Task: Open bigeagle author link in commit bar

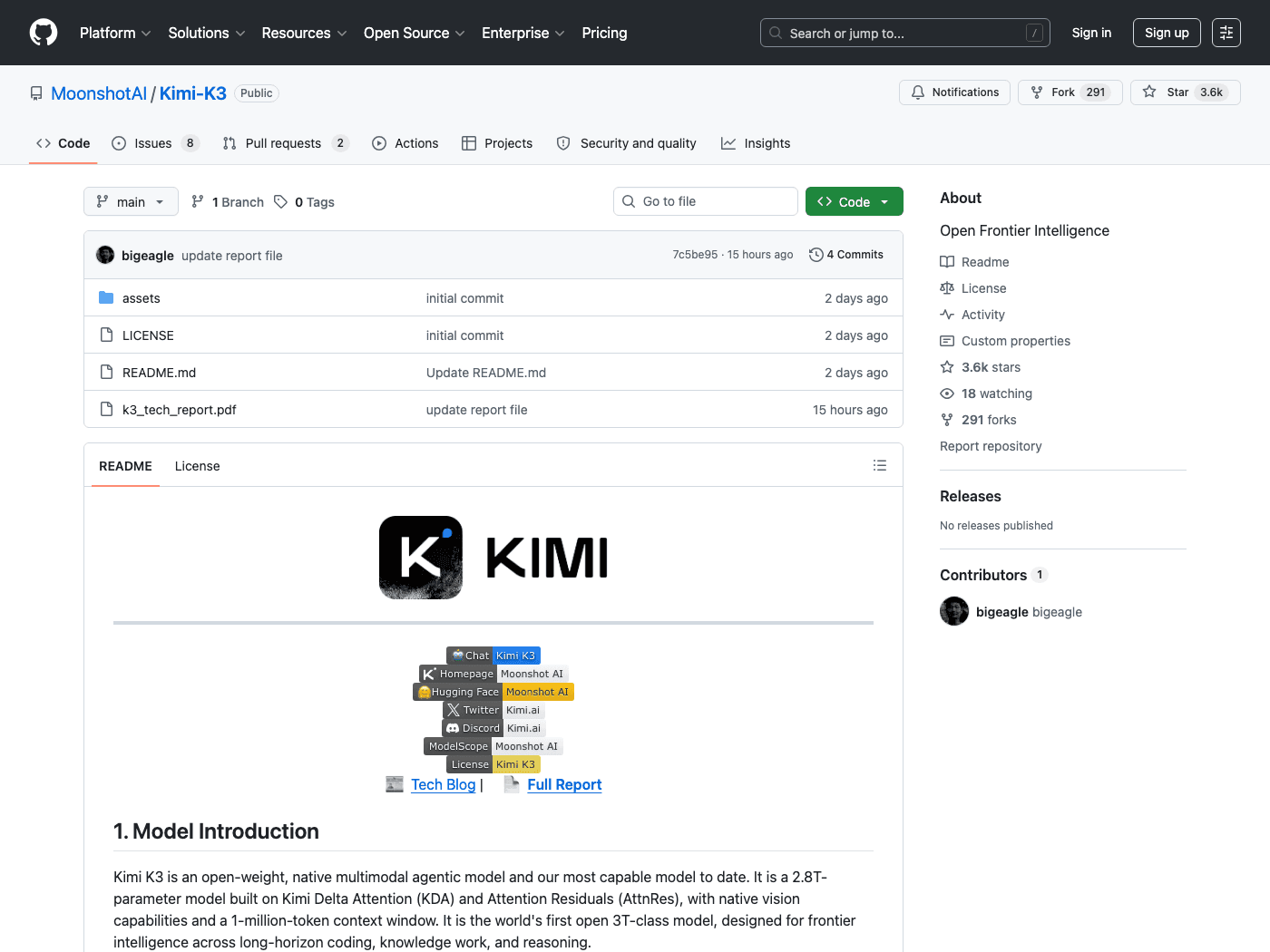Action: (148, 256)
